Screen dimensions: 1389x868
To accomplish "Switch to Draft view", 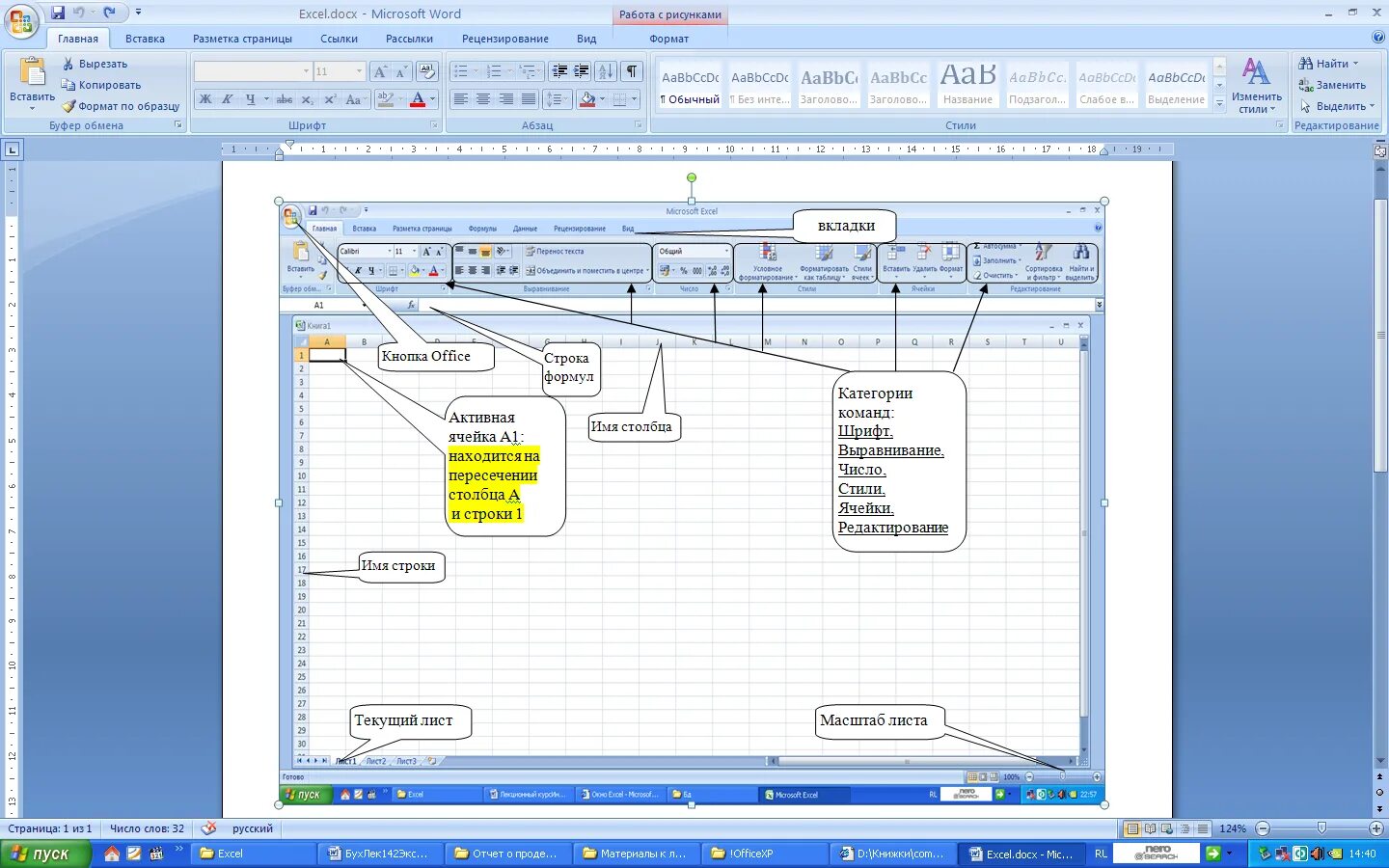I will pos(1202,828).
